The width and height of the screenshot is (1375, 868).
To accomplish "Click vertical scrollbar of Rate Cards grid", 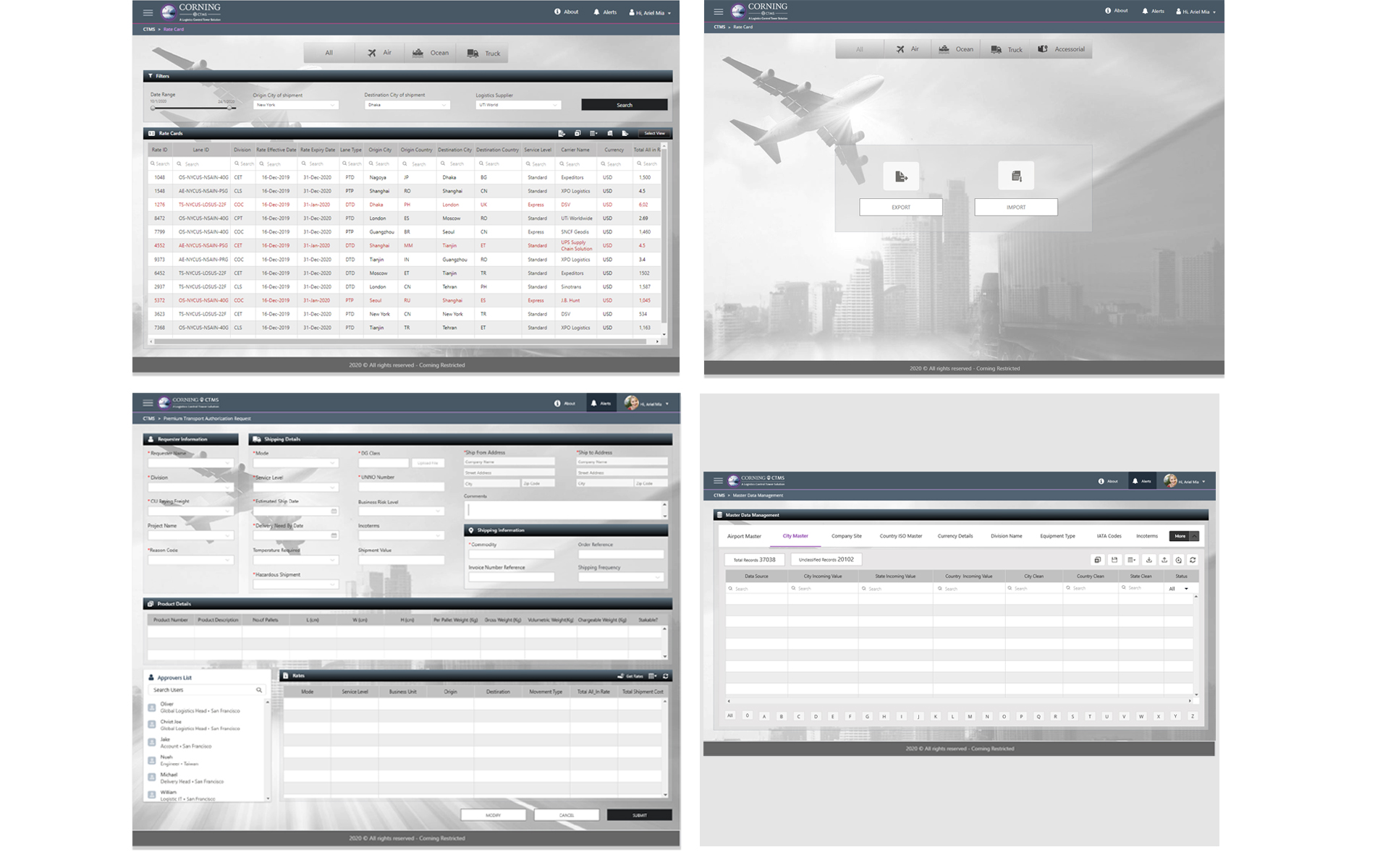I will tap(664, 239).
